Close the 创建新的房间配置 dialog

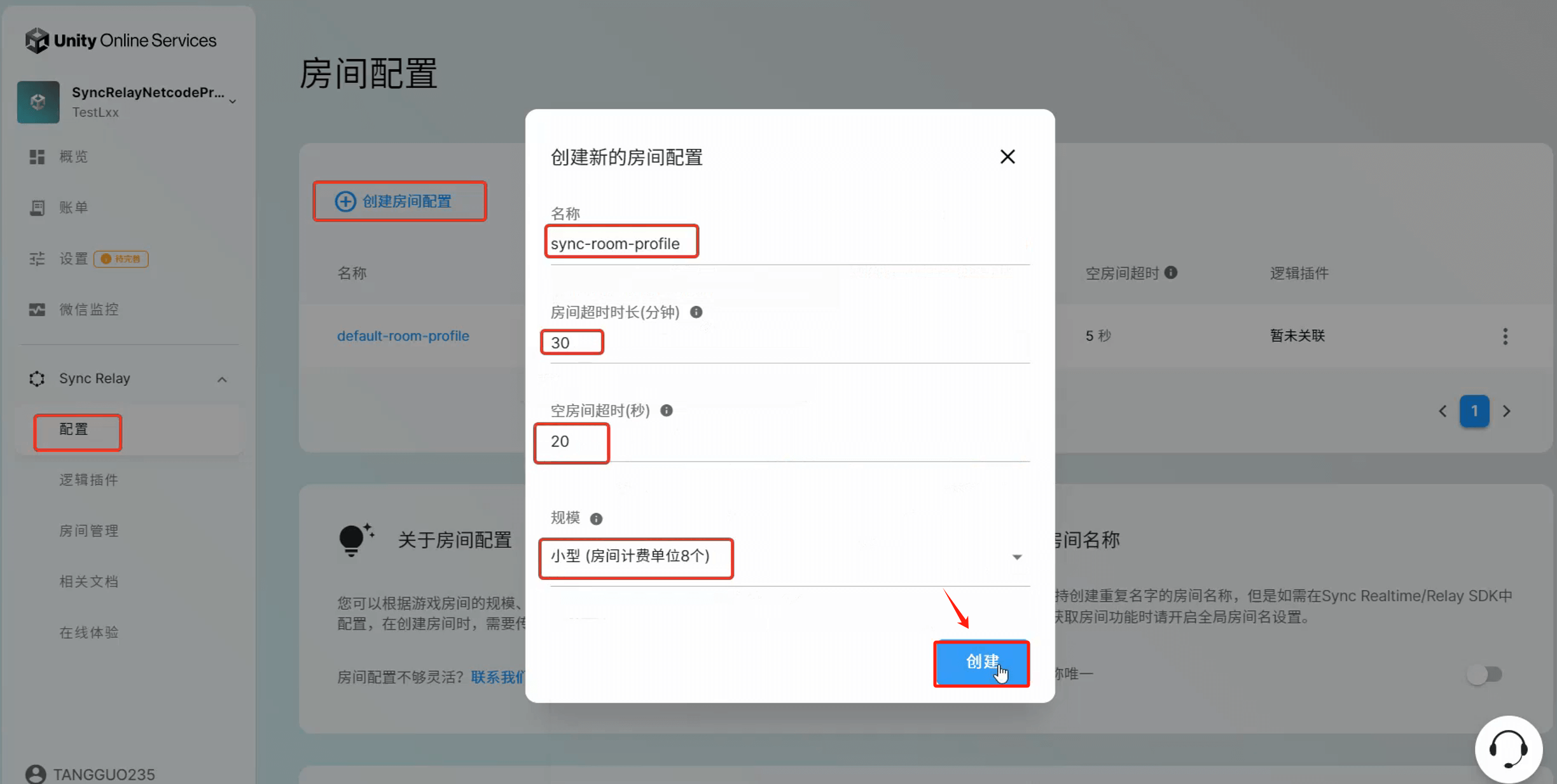click(x=1007, y=157)
